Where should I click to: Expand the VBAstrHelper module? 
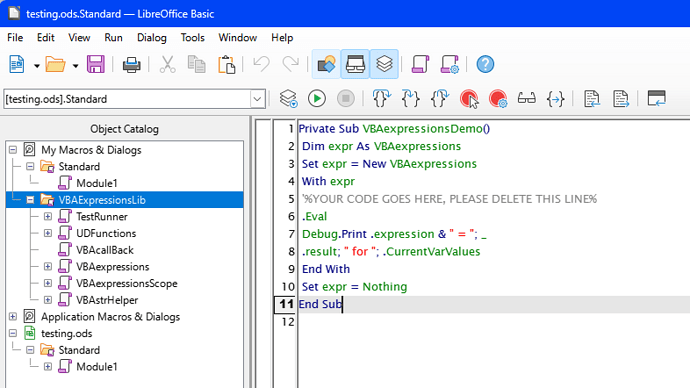(48, 300)
